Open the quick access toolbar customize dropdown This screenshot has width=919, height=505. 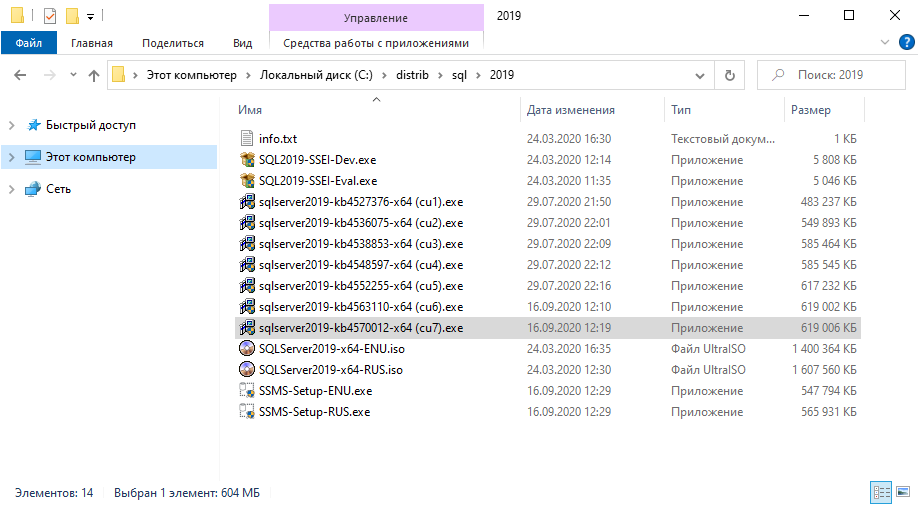click(90, 16)
